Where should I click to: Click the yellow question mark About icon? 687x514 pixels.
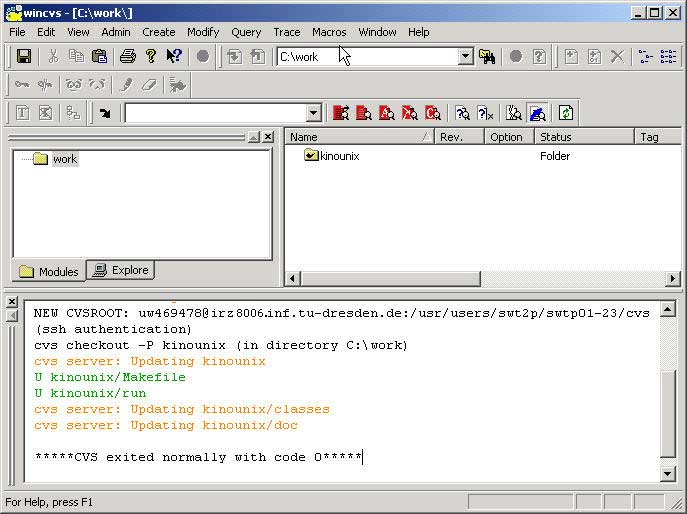(150, 57)
